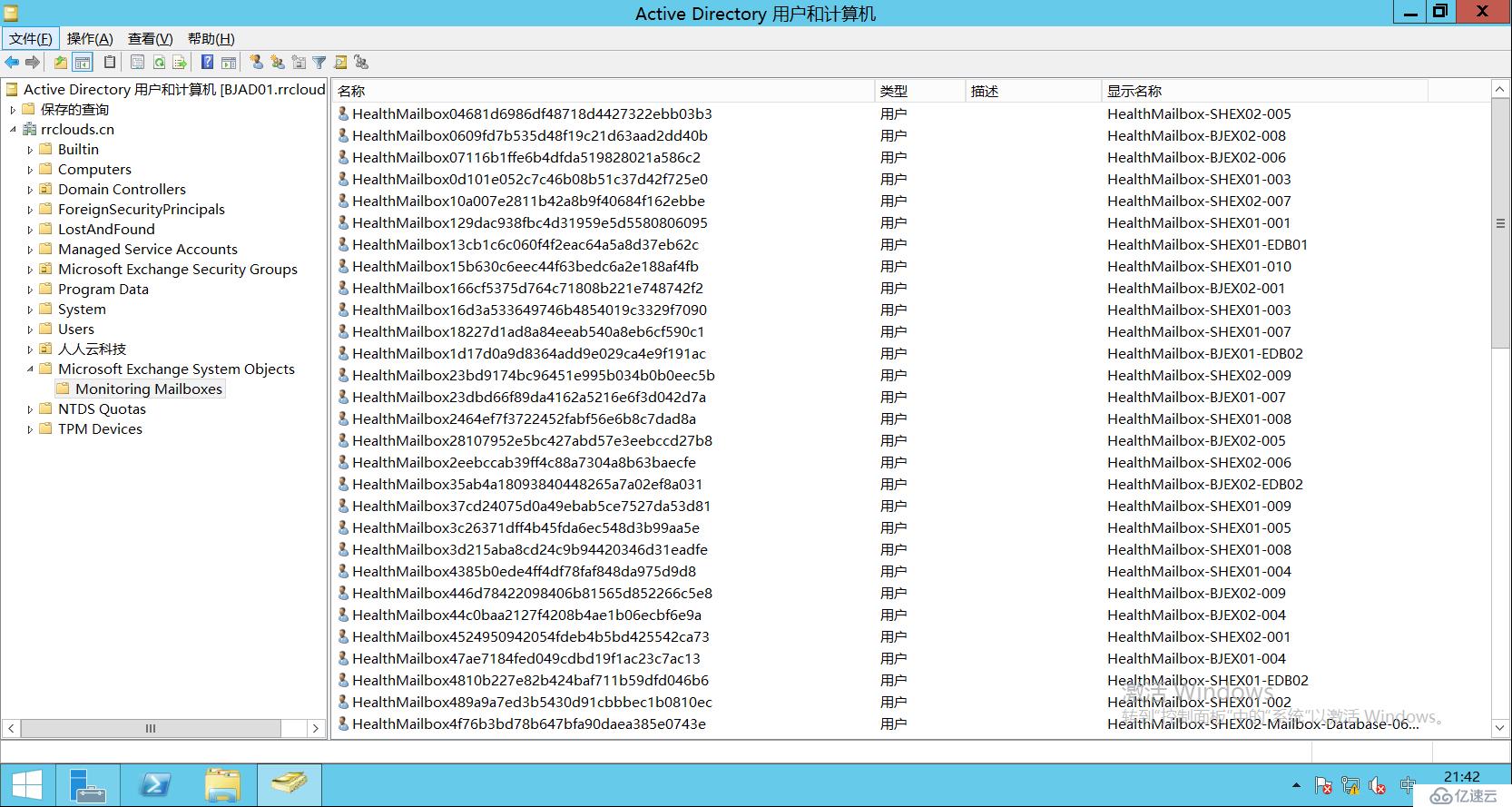
Task: Collapse the rrclouds.cn domain node
Action: [x=13, y=130]
